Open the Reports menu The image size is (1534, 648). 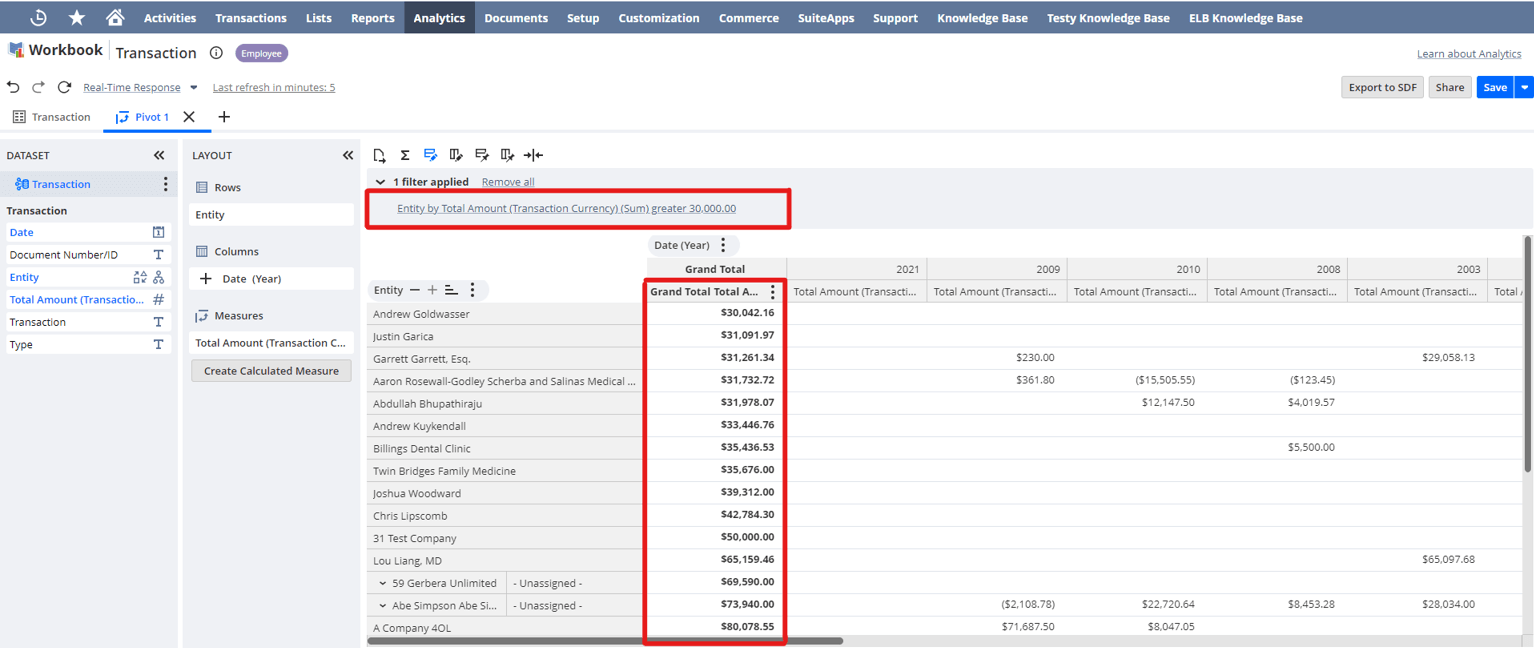(x=372, y=17)
